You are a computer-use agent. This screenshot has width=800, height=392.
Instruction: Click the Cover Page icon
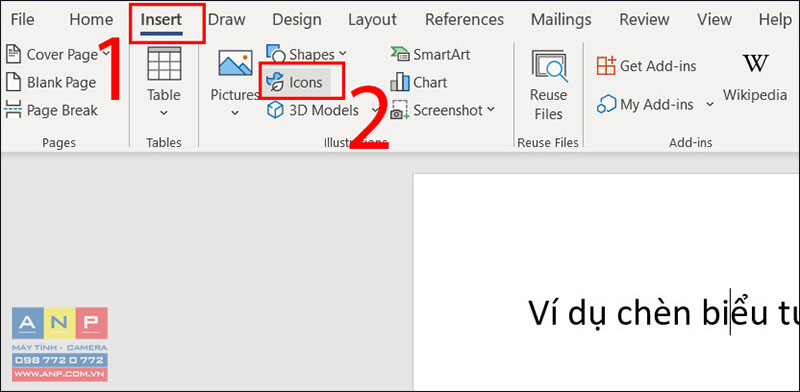[x=13, y=54]
